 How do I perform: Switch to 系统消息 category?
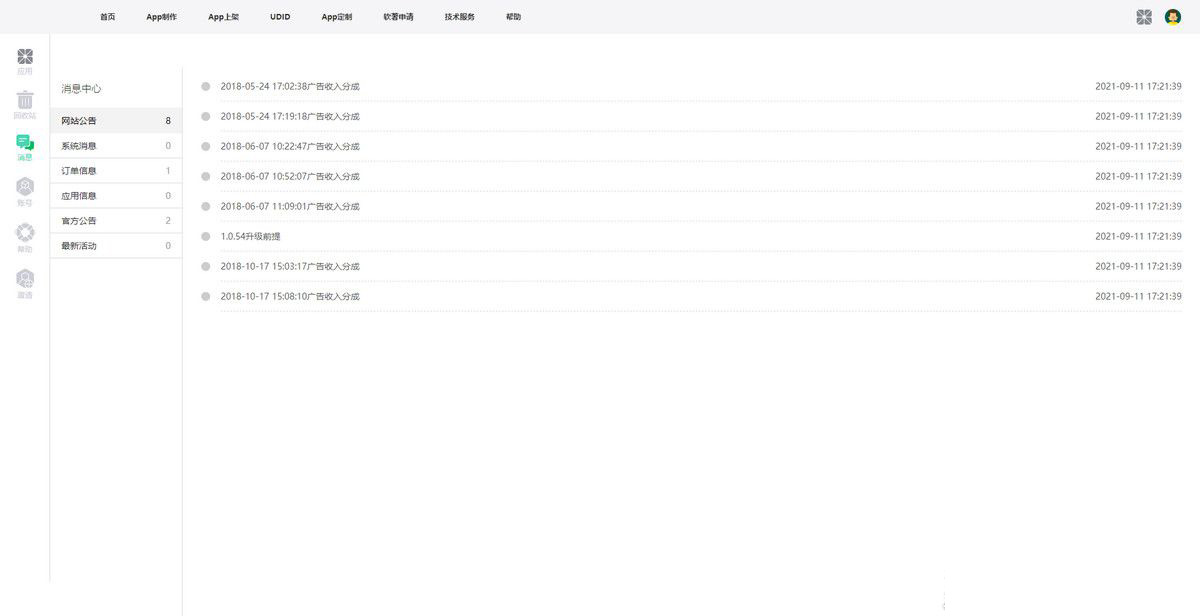tap(80, 146)
